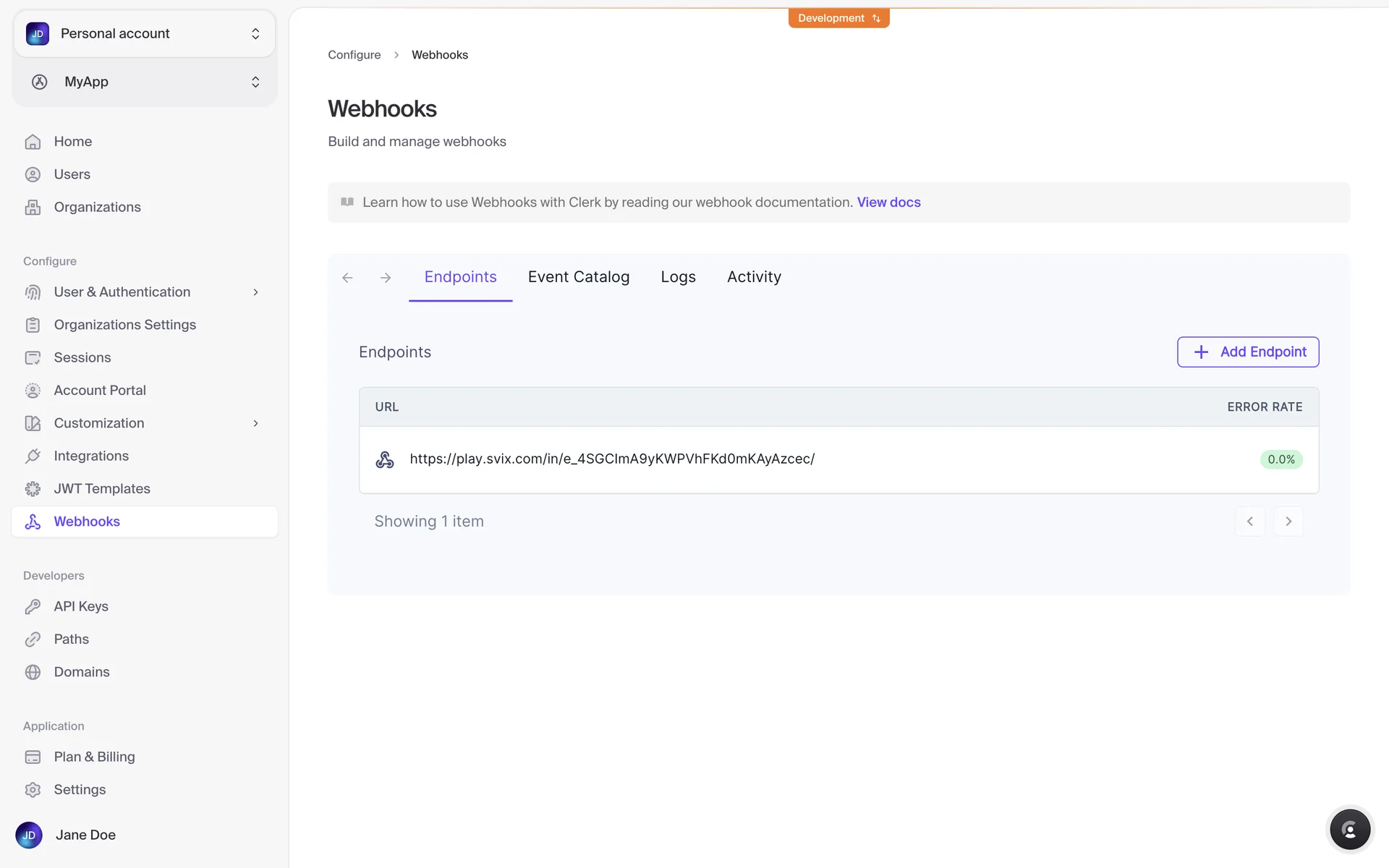Click the webhook icon beside endpoint URL
The image size is (1389, 868).
tap(385, 459)
